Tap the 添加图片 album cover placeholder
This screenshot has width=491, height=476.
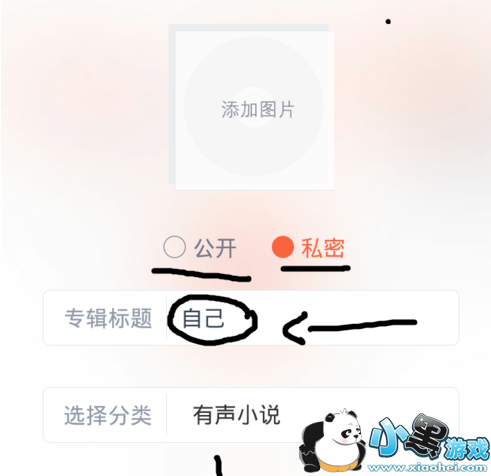pos(254,109)
